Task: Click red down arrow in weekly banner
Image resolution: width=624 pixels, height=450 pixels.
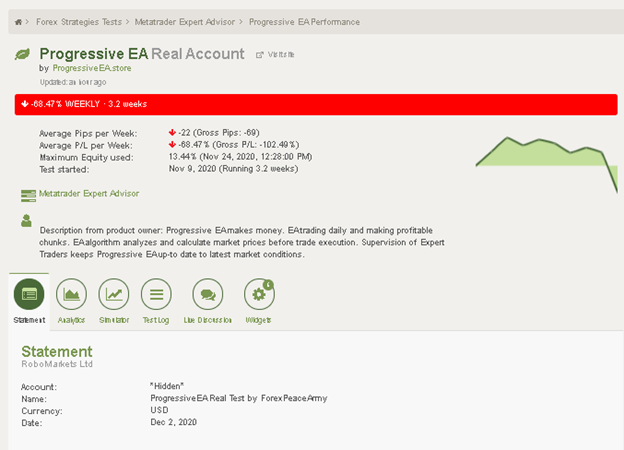Action: tap(25, 104)
